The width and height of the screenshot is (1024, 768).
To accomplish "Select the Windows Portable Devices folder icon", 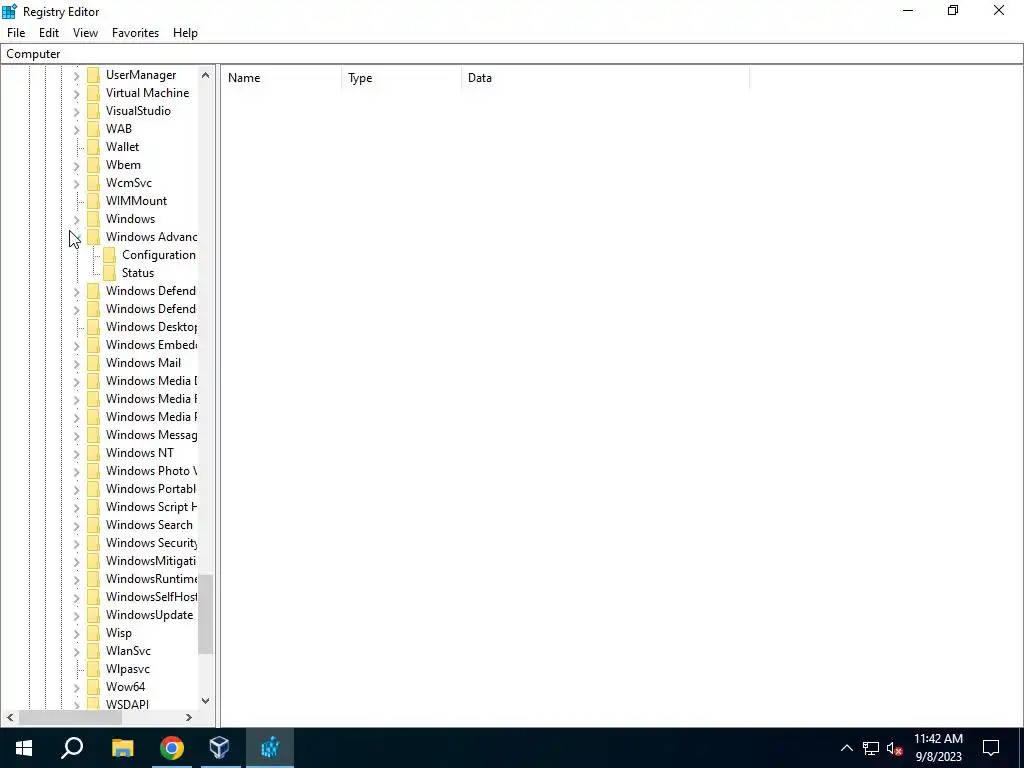I will click(x=94, y=488).
